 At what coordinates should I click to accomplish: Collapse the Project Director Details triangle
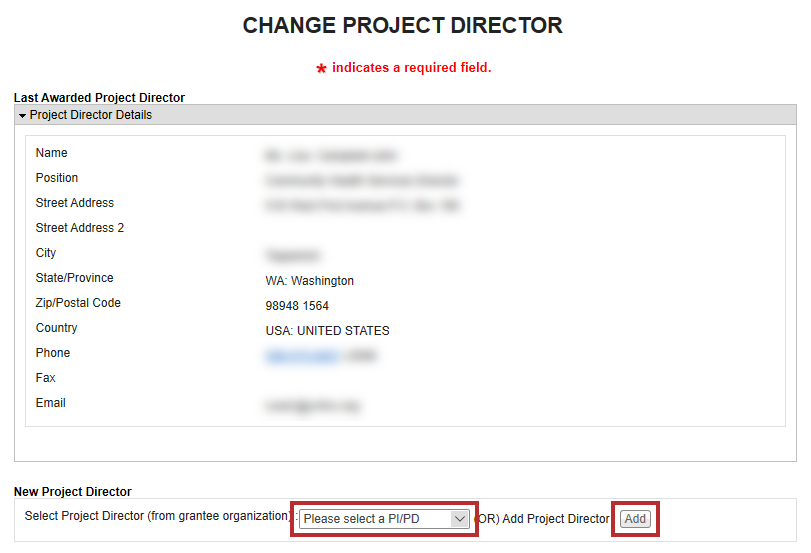click(22, 116)
